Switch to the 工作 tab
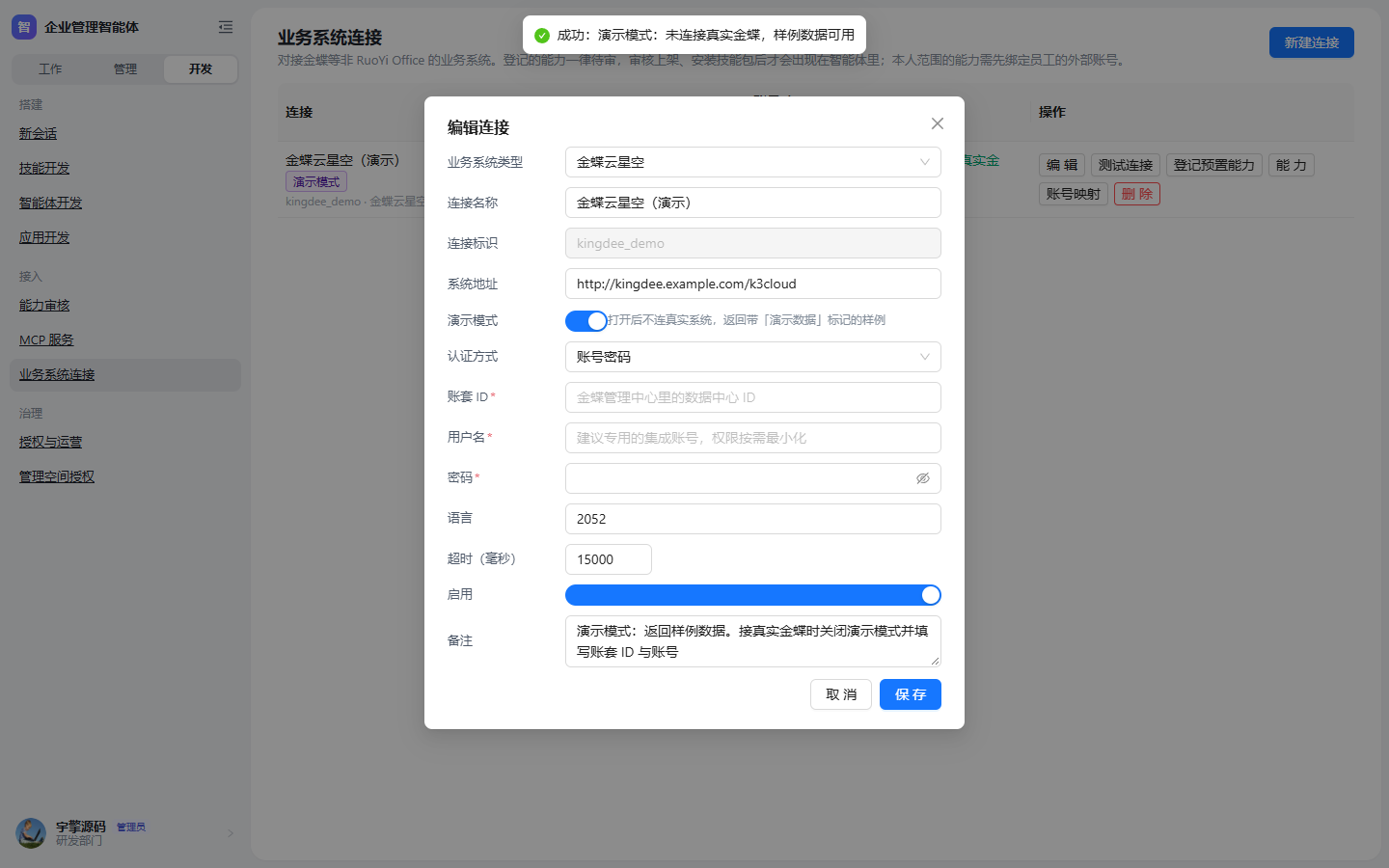Screen dimensions: 1389x868 click(50, 69)
